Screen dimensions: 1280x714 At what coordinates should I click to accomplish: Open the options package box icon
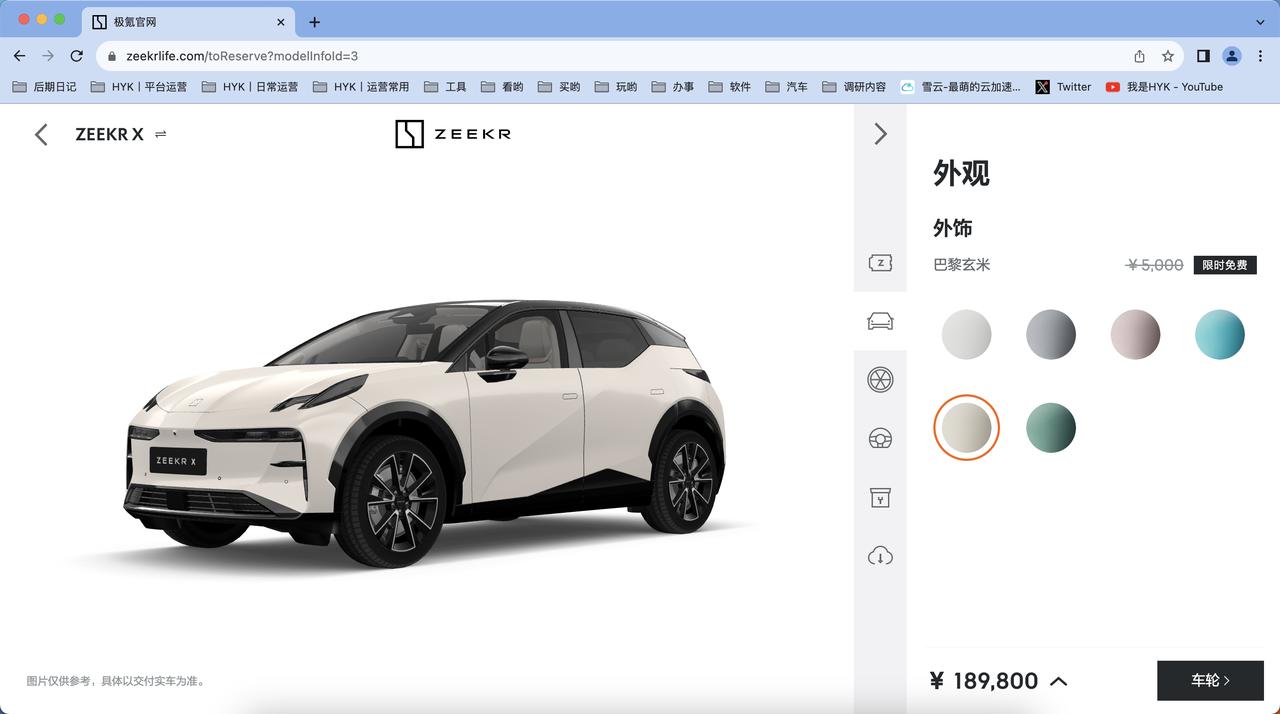tap(880, 497)
